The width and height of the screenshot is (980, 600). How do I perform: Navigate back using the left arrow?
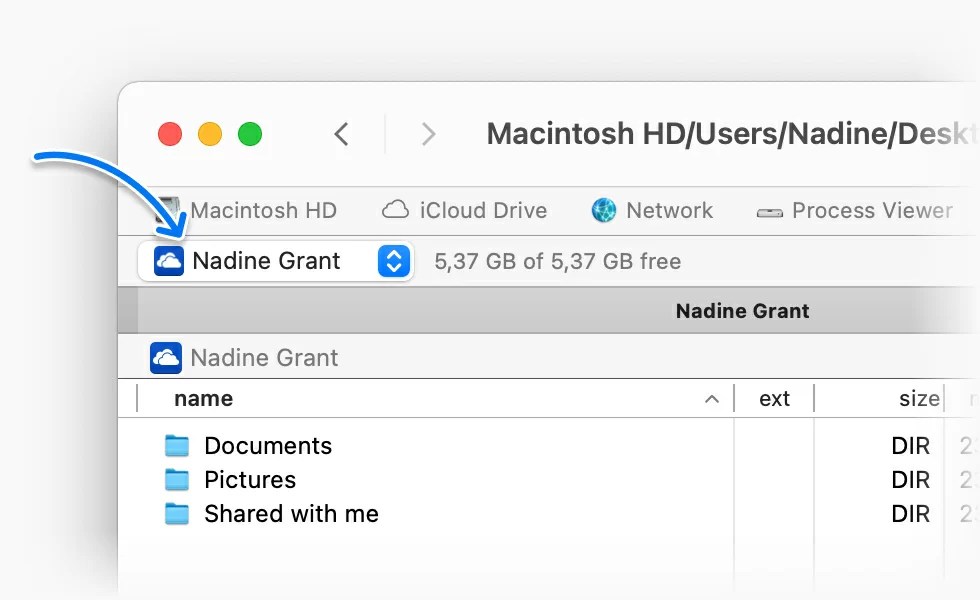pyautogui.click(x=341, y=133)
